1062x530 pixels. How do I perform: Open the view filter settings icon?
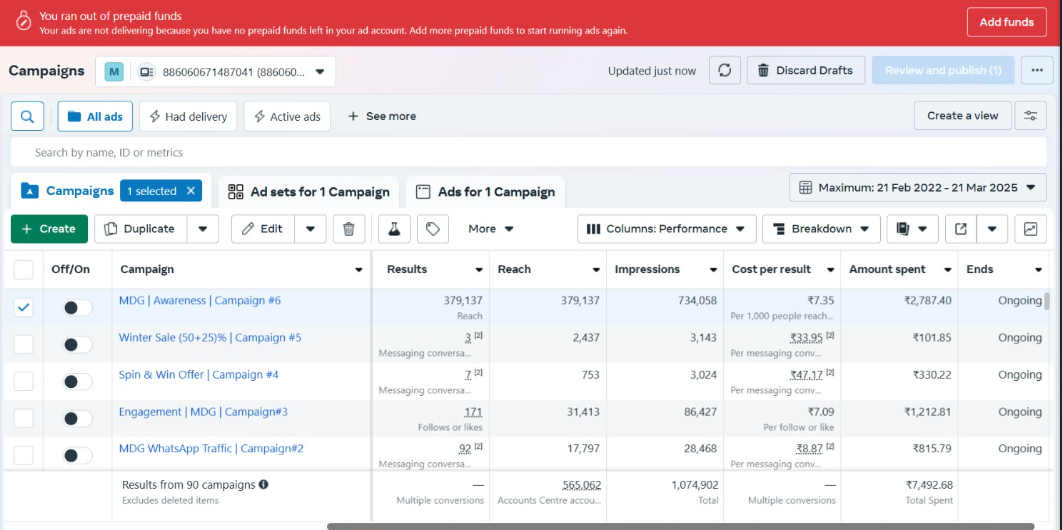coord(1030,116)
